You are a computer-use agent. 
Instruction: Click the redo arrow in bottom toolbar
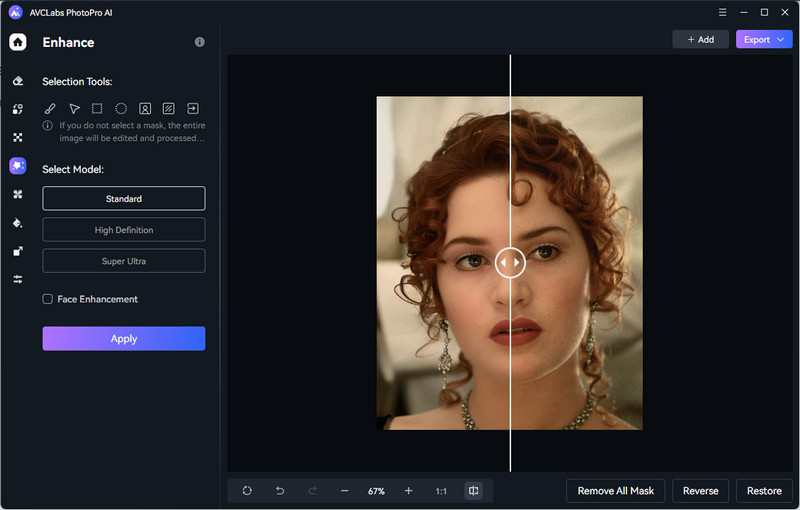pyautogui.click(x=312, y=491)
